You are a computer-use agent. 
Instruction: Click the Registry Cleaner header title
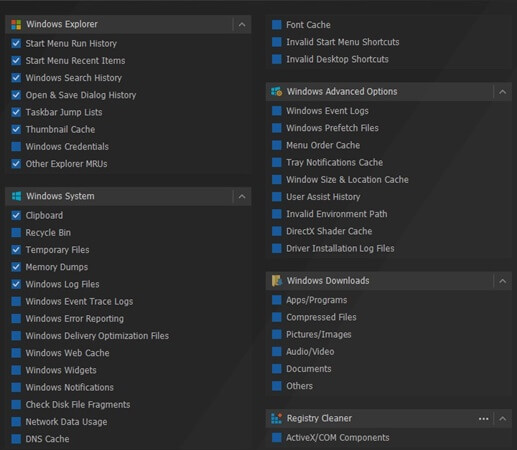319,418
